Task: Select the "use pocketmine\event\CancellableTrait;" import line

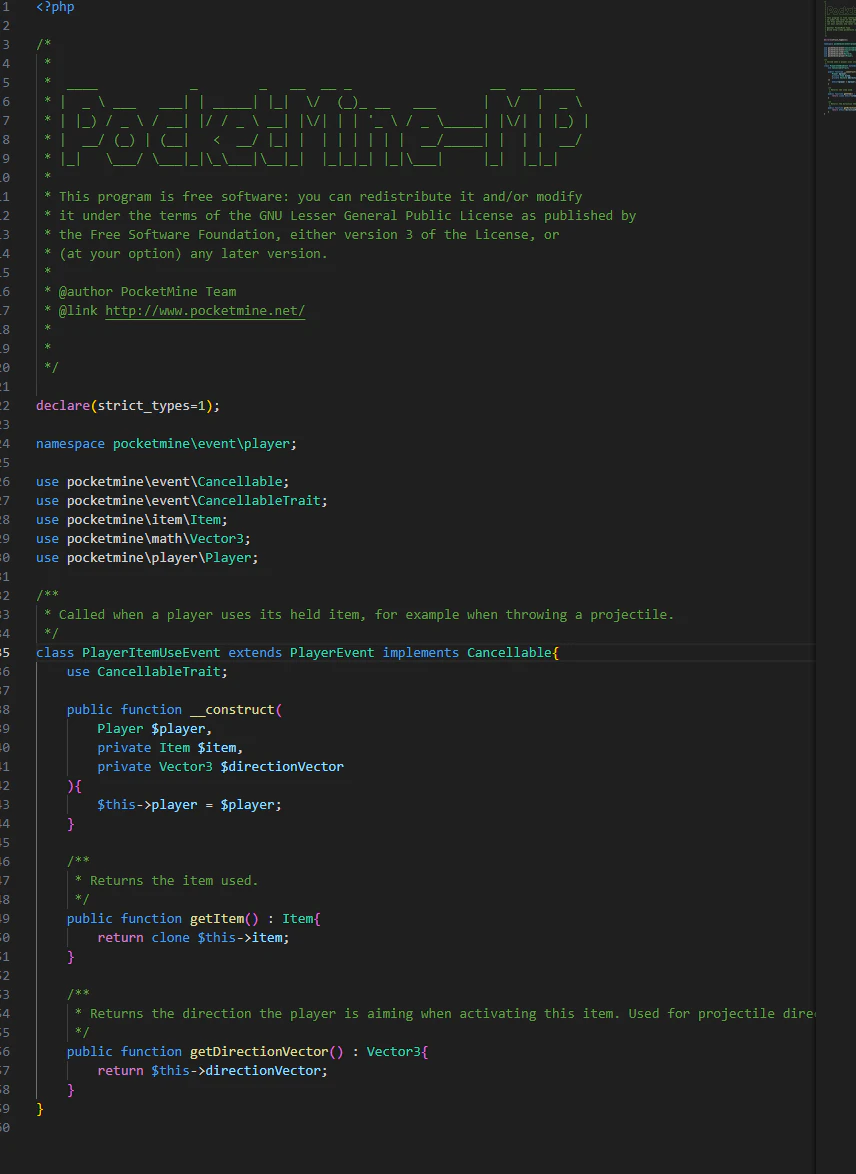Action: (182, 501)
